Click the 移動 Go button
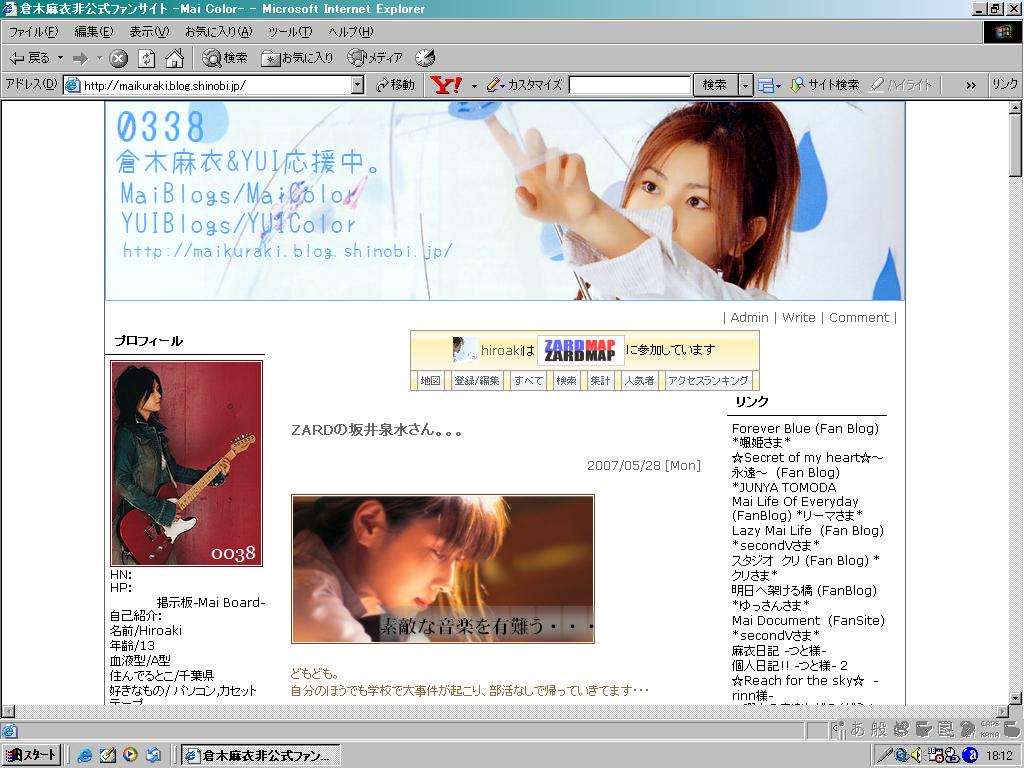Viewport: 1024px width, 768px height. pyautogui.click(x=396, y=85)
